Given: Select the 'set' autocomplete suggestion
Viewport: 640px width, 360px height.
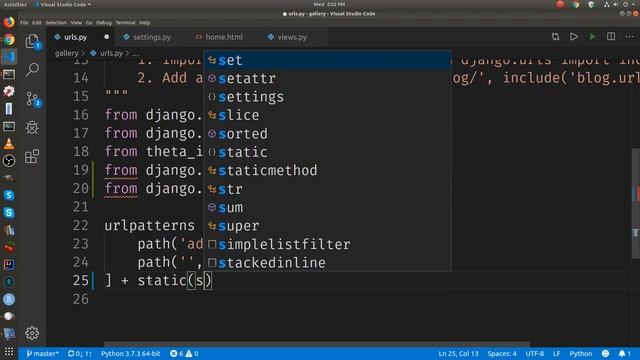Looking at the screenshot, I should 327,60.
